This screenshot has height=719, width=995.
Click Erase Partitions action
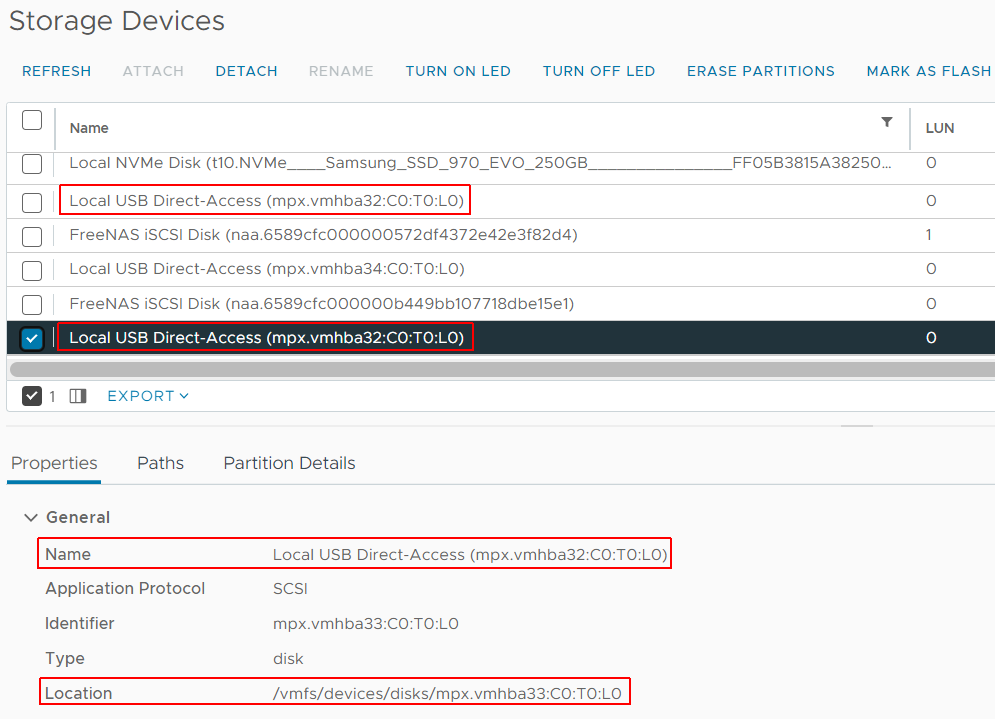[x=760, y=71]
